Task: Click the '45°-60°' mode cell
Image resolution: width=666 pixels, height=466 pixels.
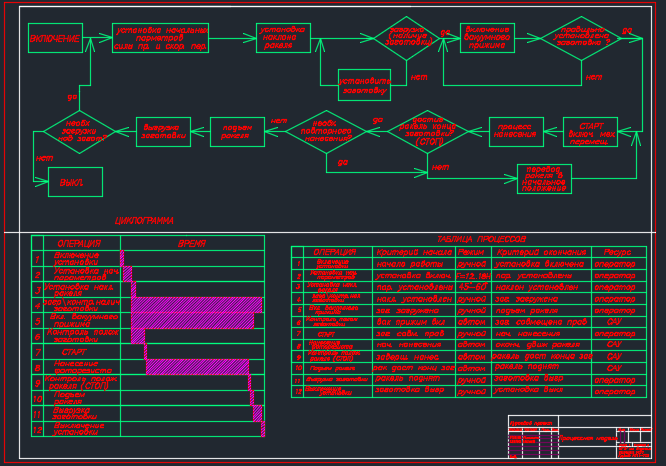Action: (472, 287)
